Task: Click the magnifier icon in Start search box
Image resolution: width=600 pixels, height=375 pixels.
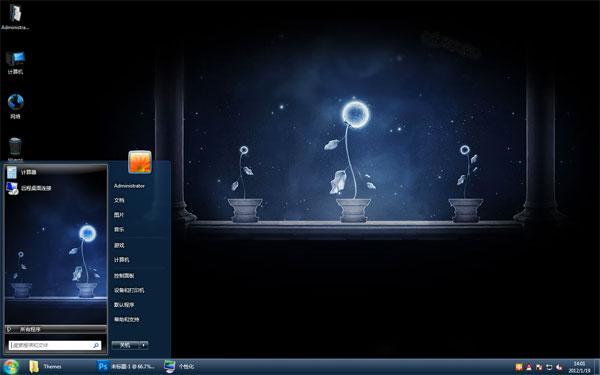Action: click(96, 346)
